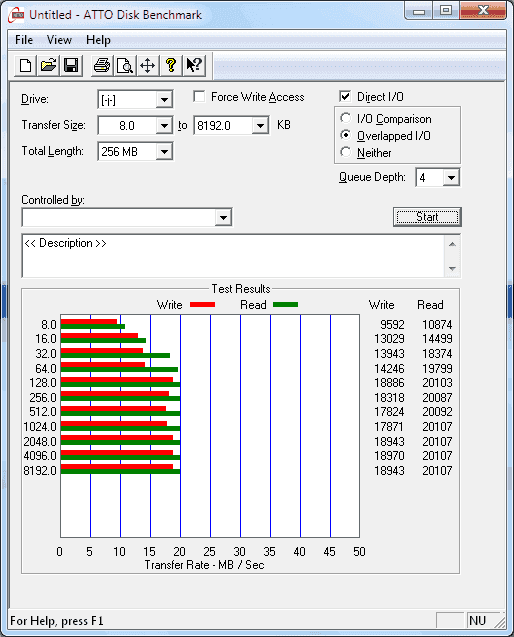
Task: Open Print Preview from toolbar
Action: point(125,65)
